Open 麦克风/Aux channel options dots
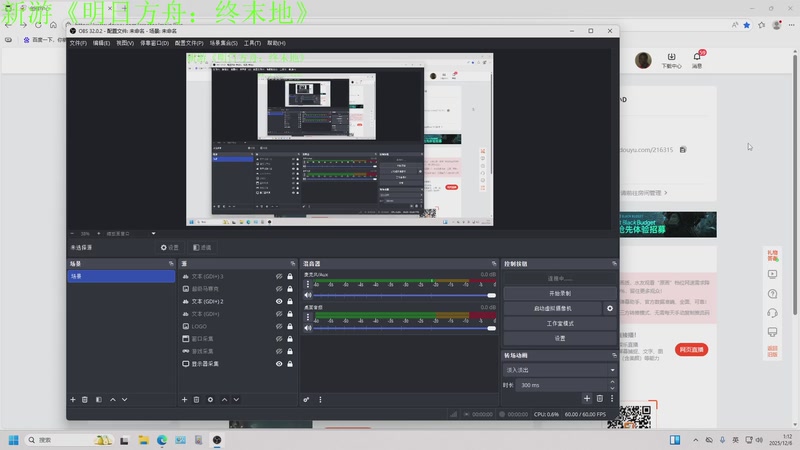Screen dimensions: 800x450 click(308, 284)
